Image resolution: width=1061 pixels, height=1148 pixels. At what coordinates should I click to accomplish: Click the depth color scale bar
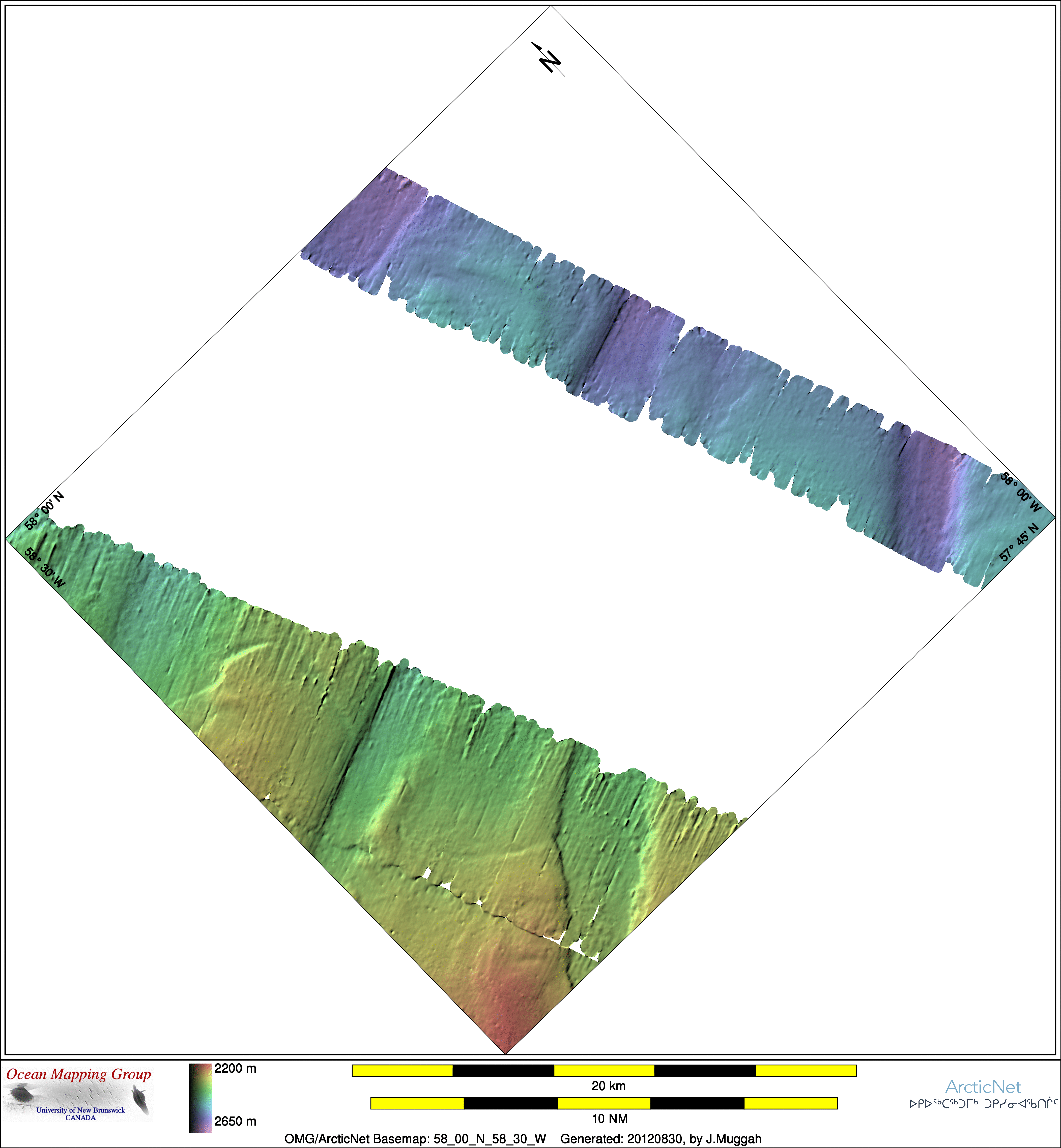click(x=200, y=1098)
